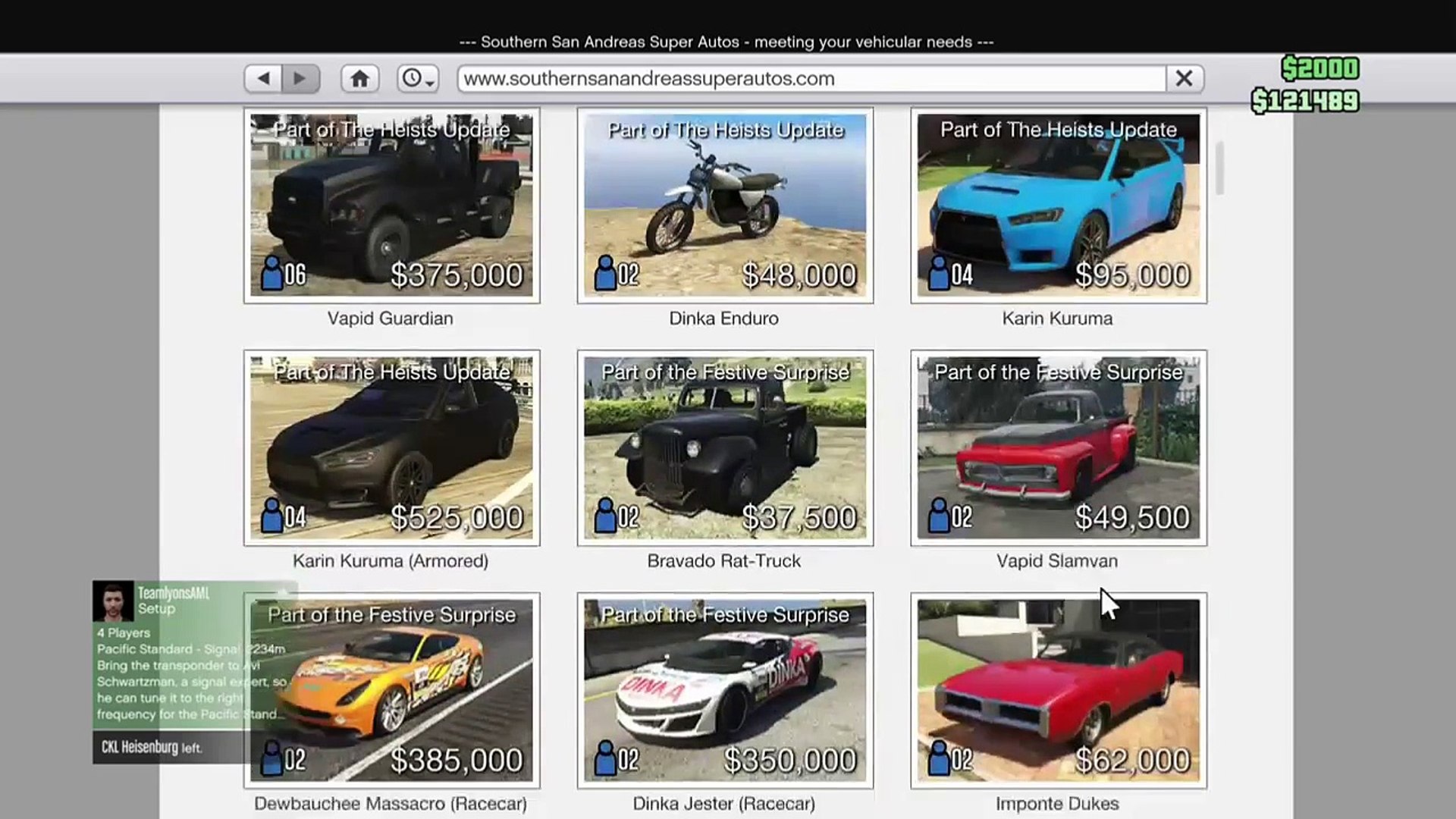The width and height of the screenshot is (1456, 819).
Task: Open the Dewbauchee Massacro (Racecar) listing
Action: (x=391, y=690)
